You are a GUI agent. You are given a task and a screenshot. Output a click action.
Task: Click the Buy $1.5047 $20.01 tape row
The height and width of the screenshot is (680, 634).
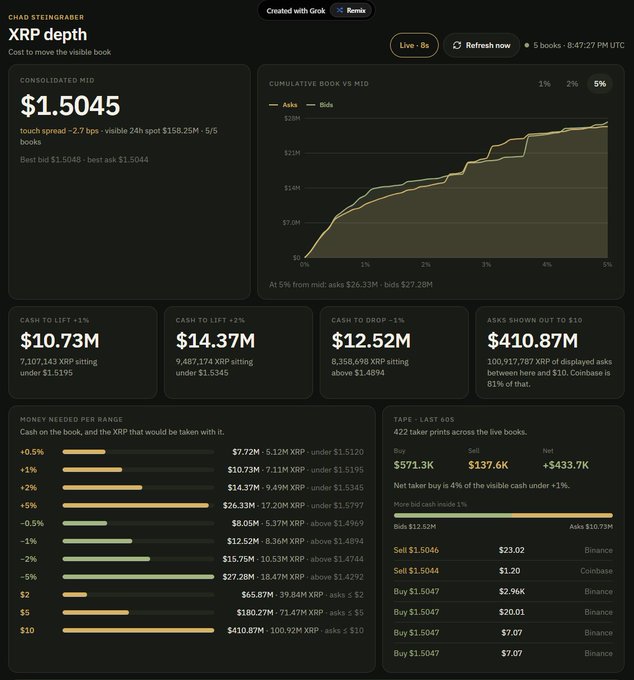click(503, 612)
